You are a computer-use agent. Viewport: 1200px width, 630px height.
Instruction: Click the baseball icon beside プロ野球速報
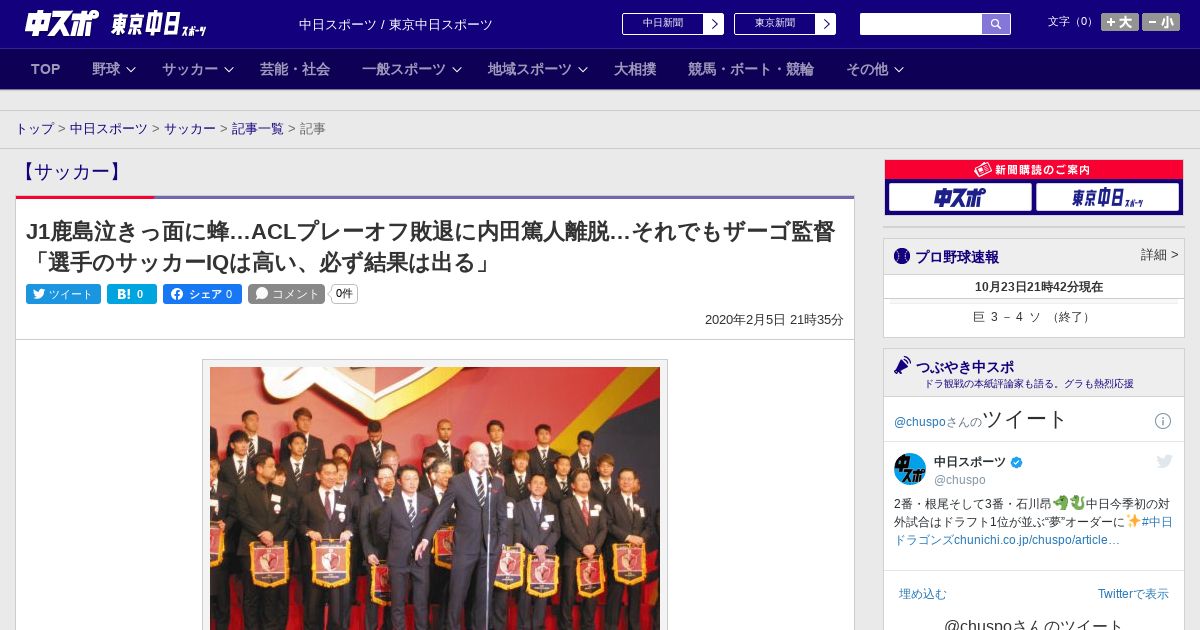pyautogui.click(x=902, y=256)
